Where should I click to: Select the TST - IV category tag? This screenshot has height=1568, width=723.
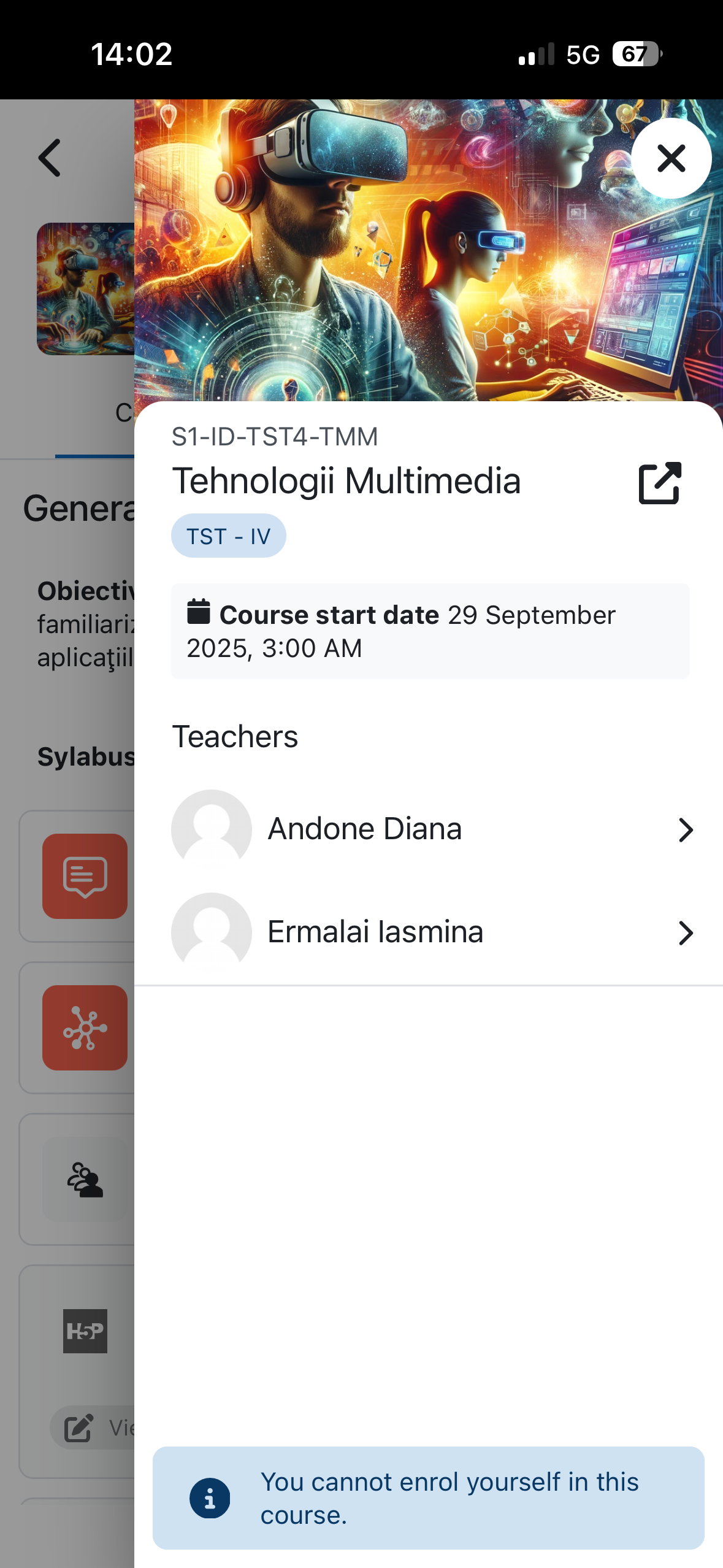coord(228,536)
